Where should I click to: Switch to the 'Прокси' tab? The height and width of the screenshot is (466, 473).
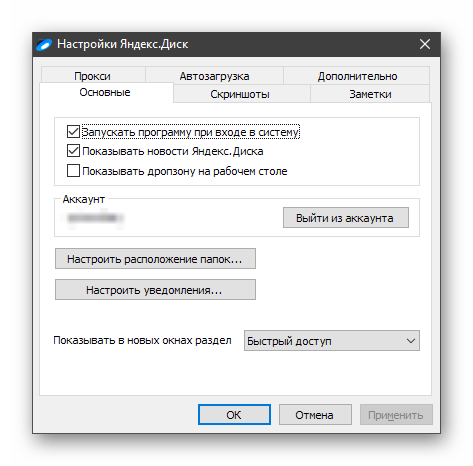click(92, 76)
